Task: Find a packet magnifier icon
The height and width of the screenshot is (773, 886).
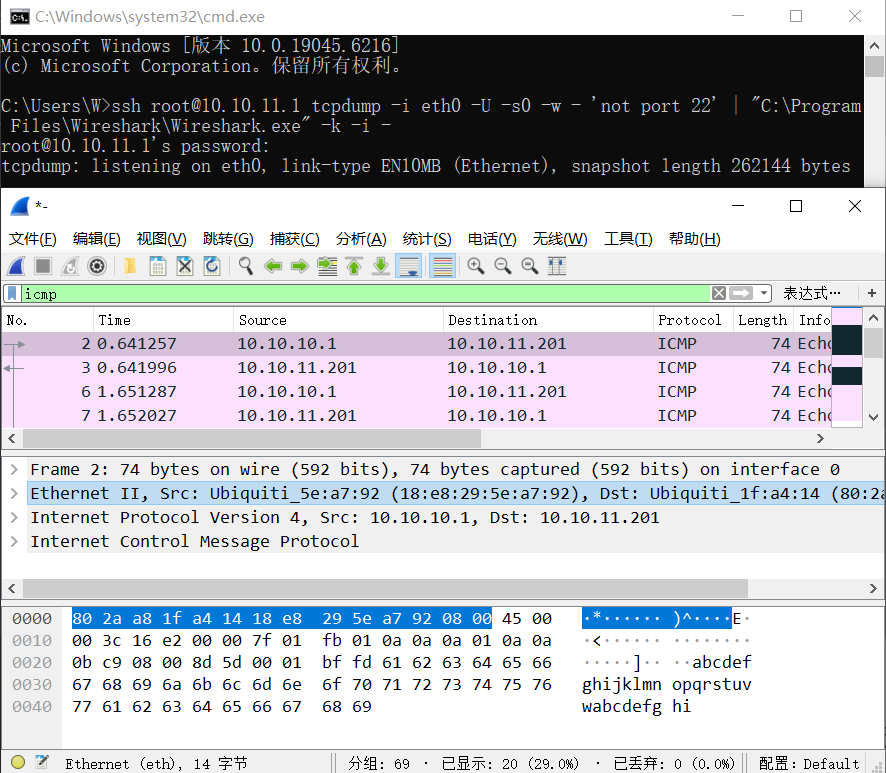Action: pyautogui.click(x=245, y=266)
